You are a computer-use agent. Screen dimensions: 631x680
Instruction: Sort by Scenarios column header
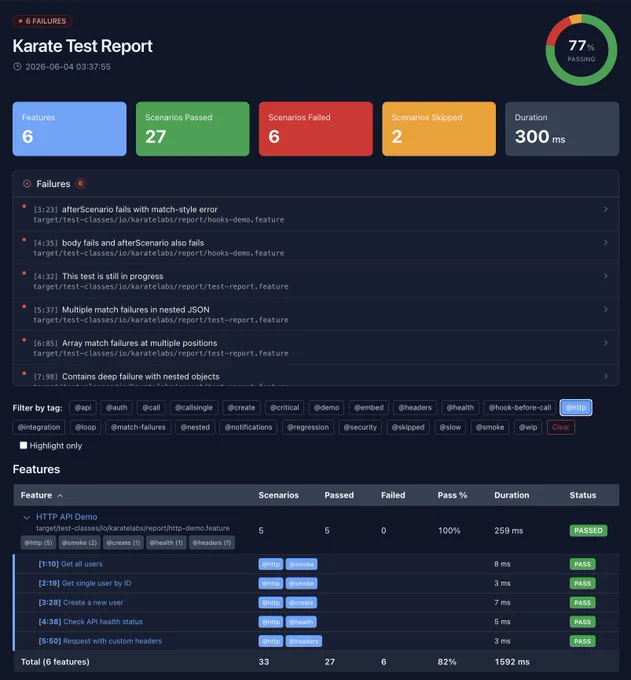(278, 495)
